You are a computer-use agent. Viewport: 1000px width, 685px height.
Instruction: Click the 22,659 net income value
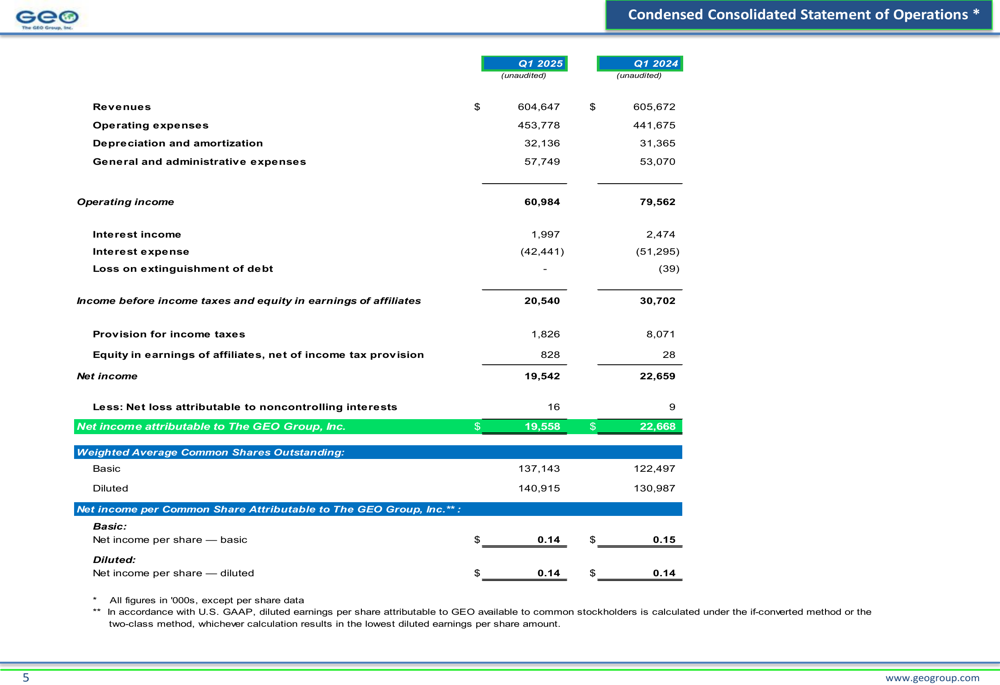click(657, 376)
